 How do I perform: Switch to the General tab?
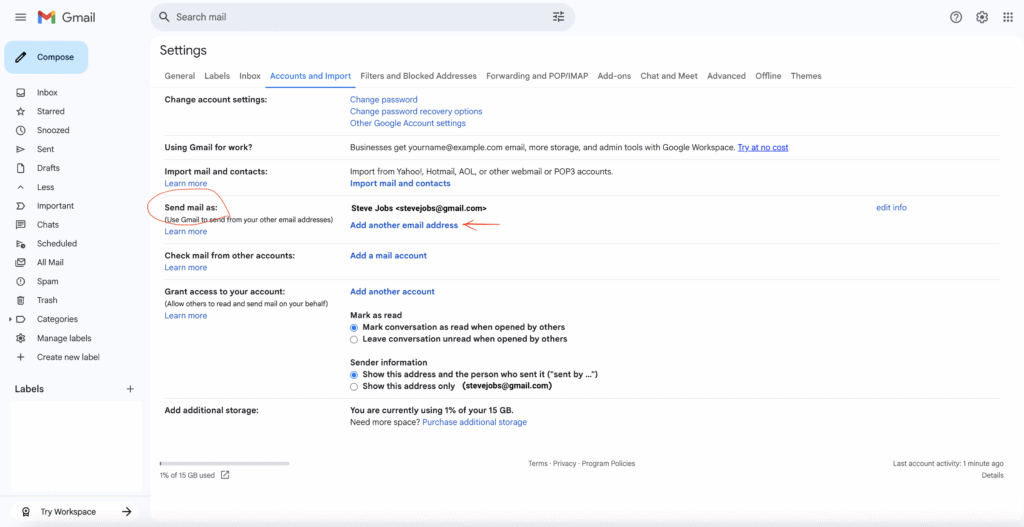(180, 76)
